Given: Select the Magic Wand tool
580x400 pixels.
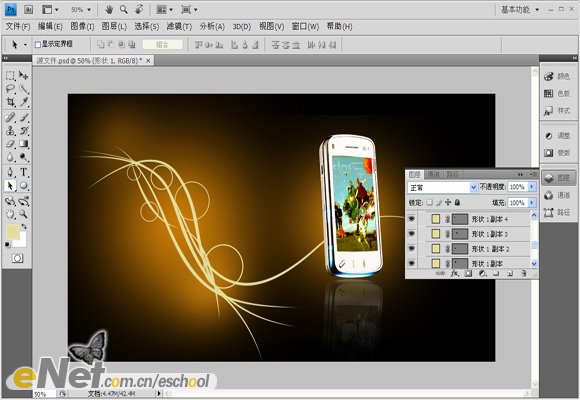Looking at the screenshot, I should pos(24,89).
